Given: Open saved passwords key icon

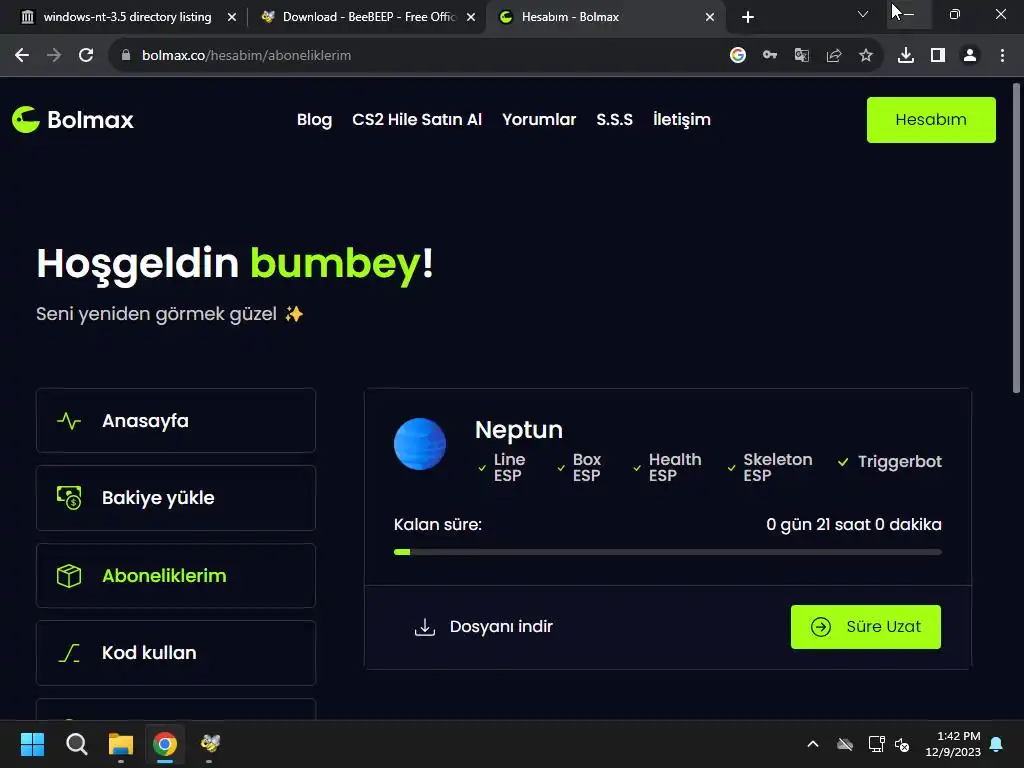Looking at the screenshot, I should [770, 56].
